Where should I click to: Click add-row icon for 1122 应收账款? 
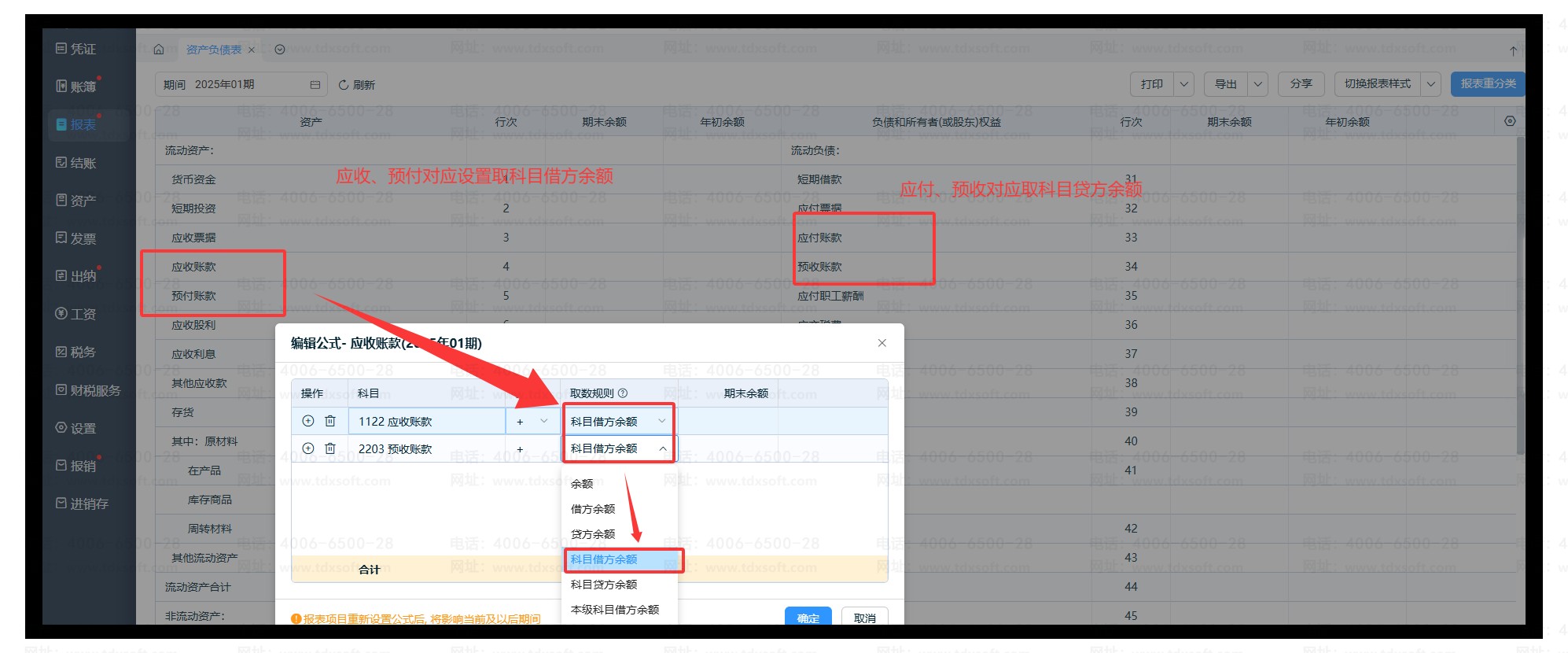click(x=308, y=421)
